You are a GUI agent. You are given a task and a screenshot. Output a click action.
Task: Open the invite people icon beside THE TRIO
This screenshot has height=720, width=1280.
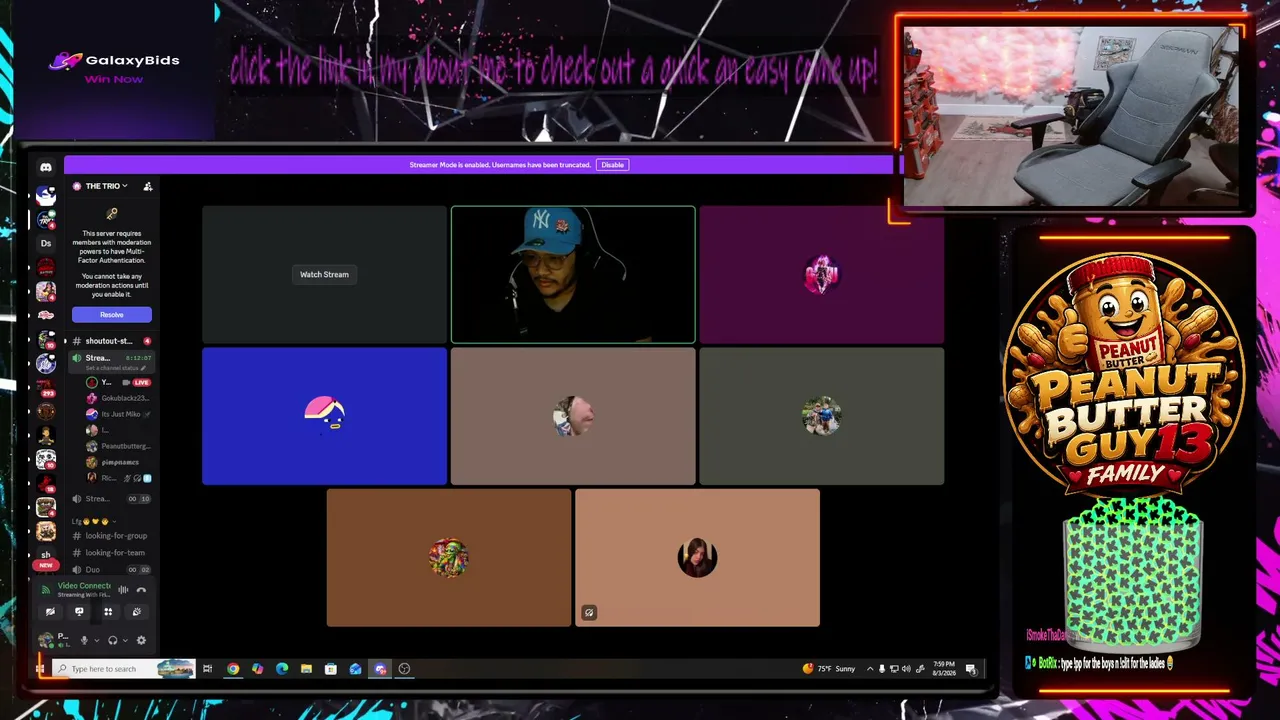point(148,186)
